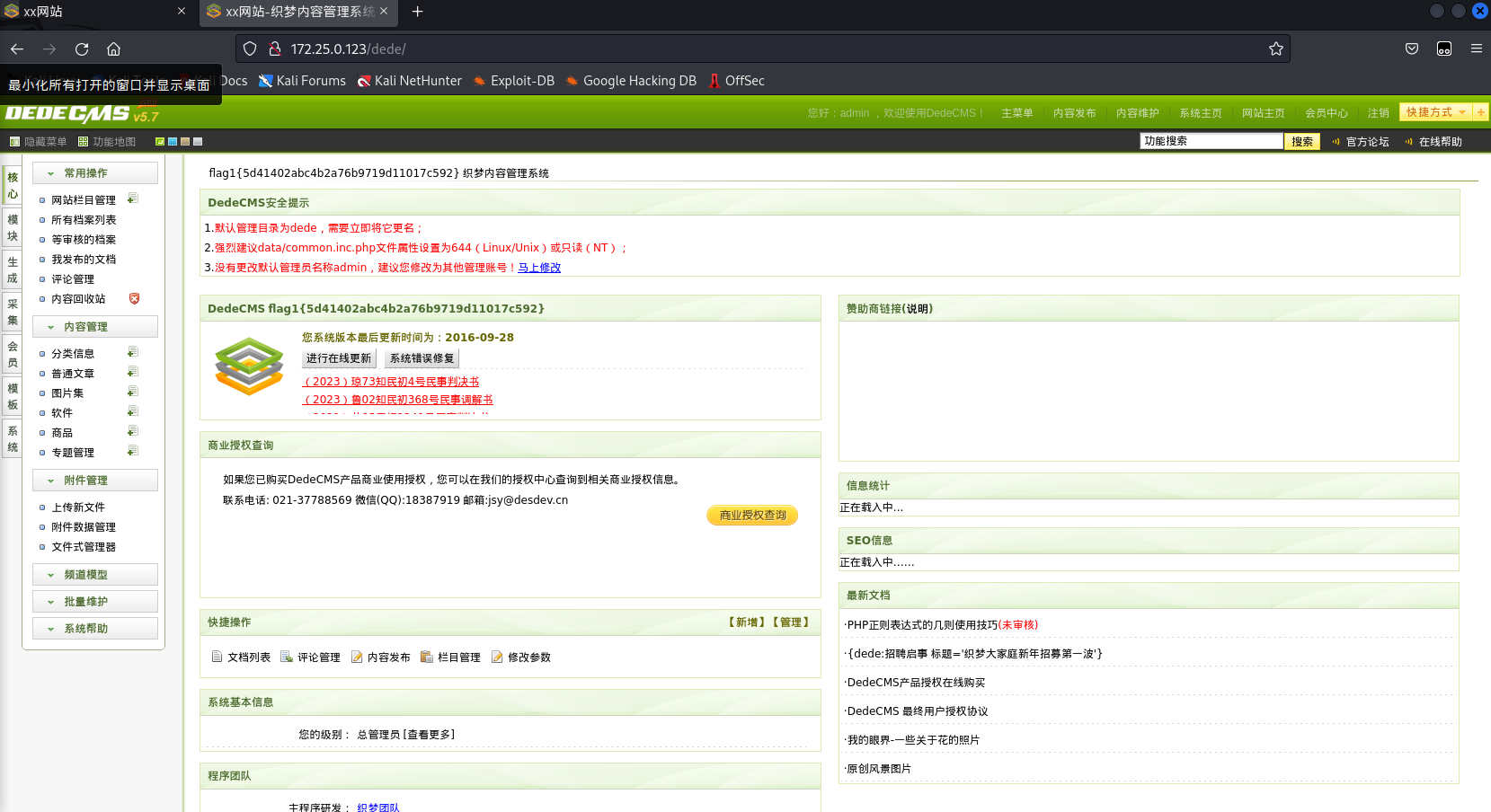Expand the 批量维护 section

(x=95, y=602)
